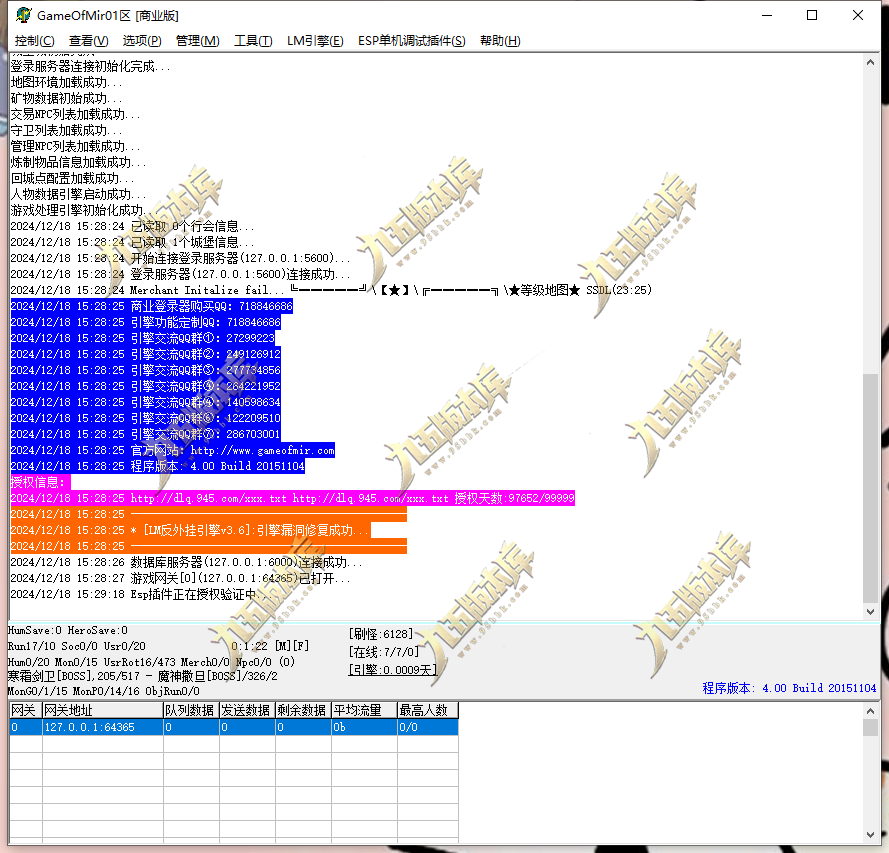Viewport: 889px width, 853px height.
Task: Click the magenta line with 授权天数:97652/99999
Action: tap(293, 498)
